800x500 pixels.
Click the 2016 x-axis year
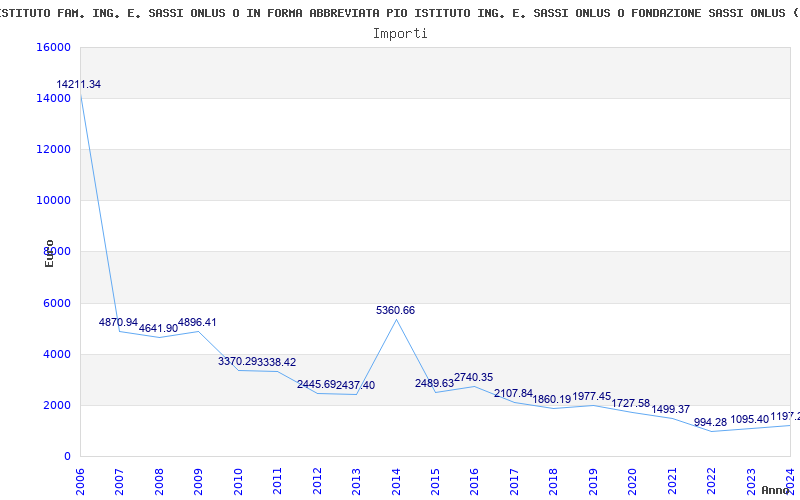[x=474, y=482]
